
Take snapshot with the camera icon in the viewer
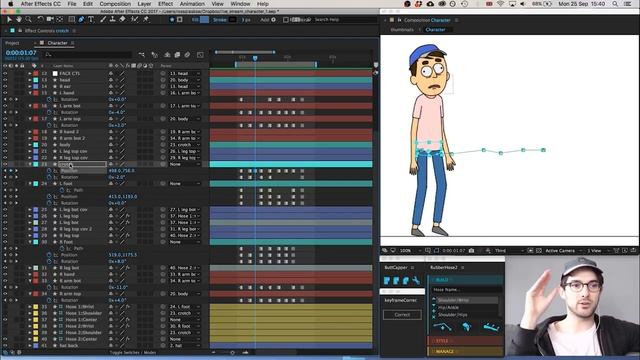tap(471, 251)
